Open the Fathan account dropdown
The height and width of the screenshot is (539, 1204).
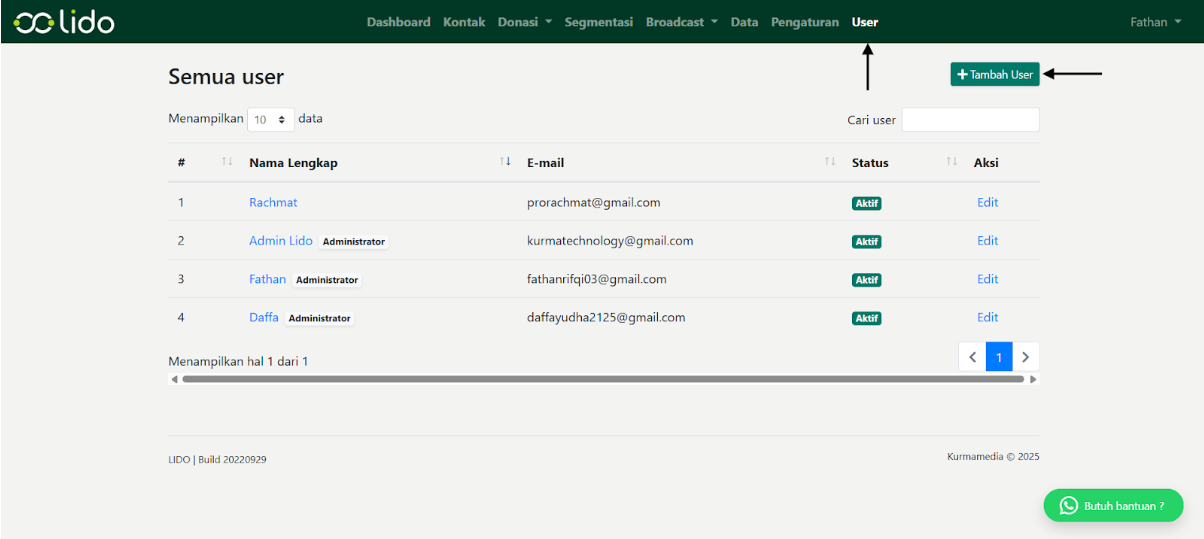(1155, 22)
